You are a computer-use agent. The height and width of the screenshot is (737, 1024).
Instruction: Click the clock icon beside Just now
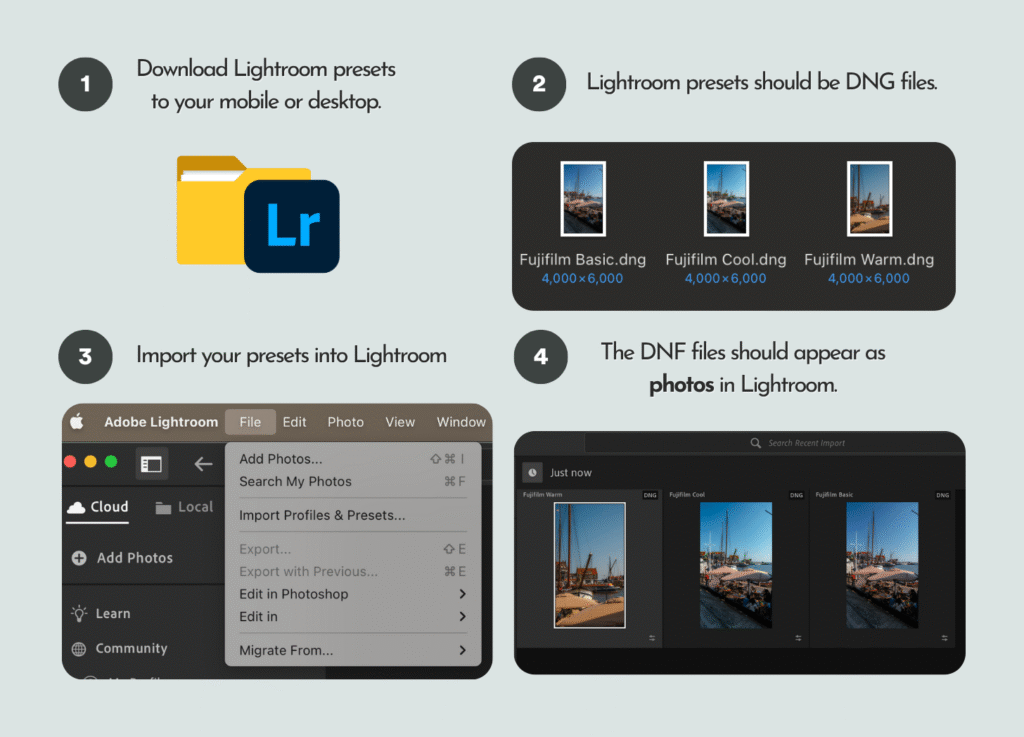click(532, 473)
